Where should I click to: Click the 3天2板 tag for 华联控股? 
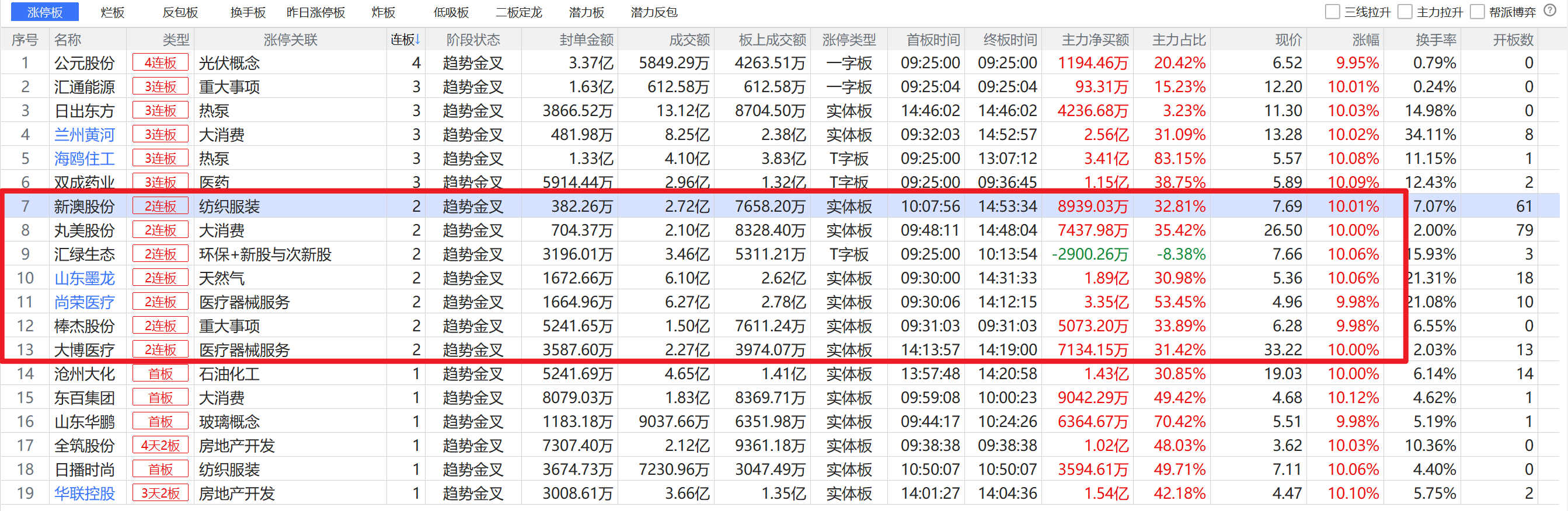point(161,494)
